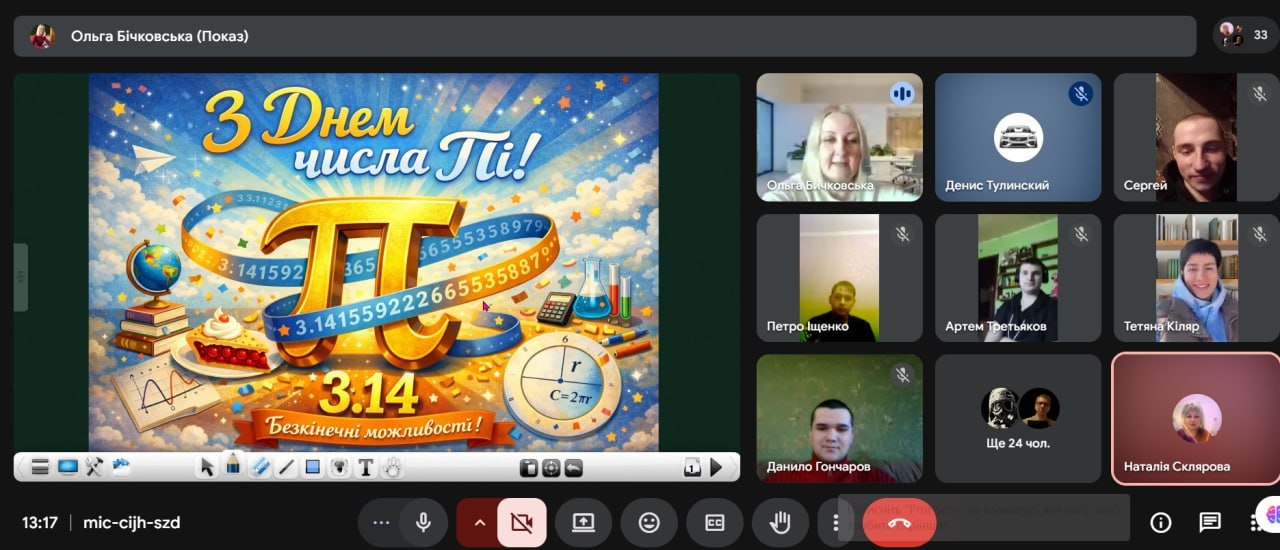Open audio options via the three-dot button beside the mic
1280x550 pixels.
click(380, 522)
